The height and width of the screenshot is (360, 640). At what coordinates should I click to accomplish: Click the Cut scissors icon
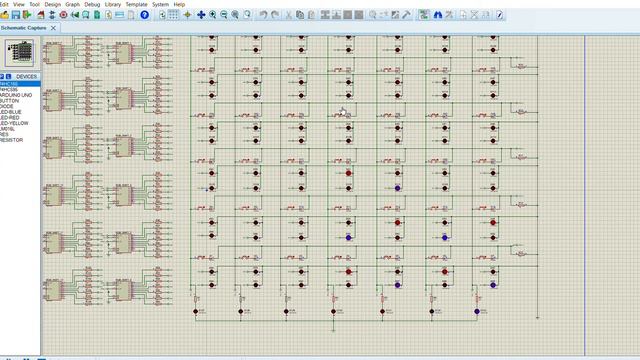click(x=289, y=15)
